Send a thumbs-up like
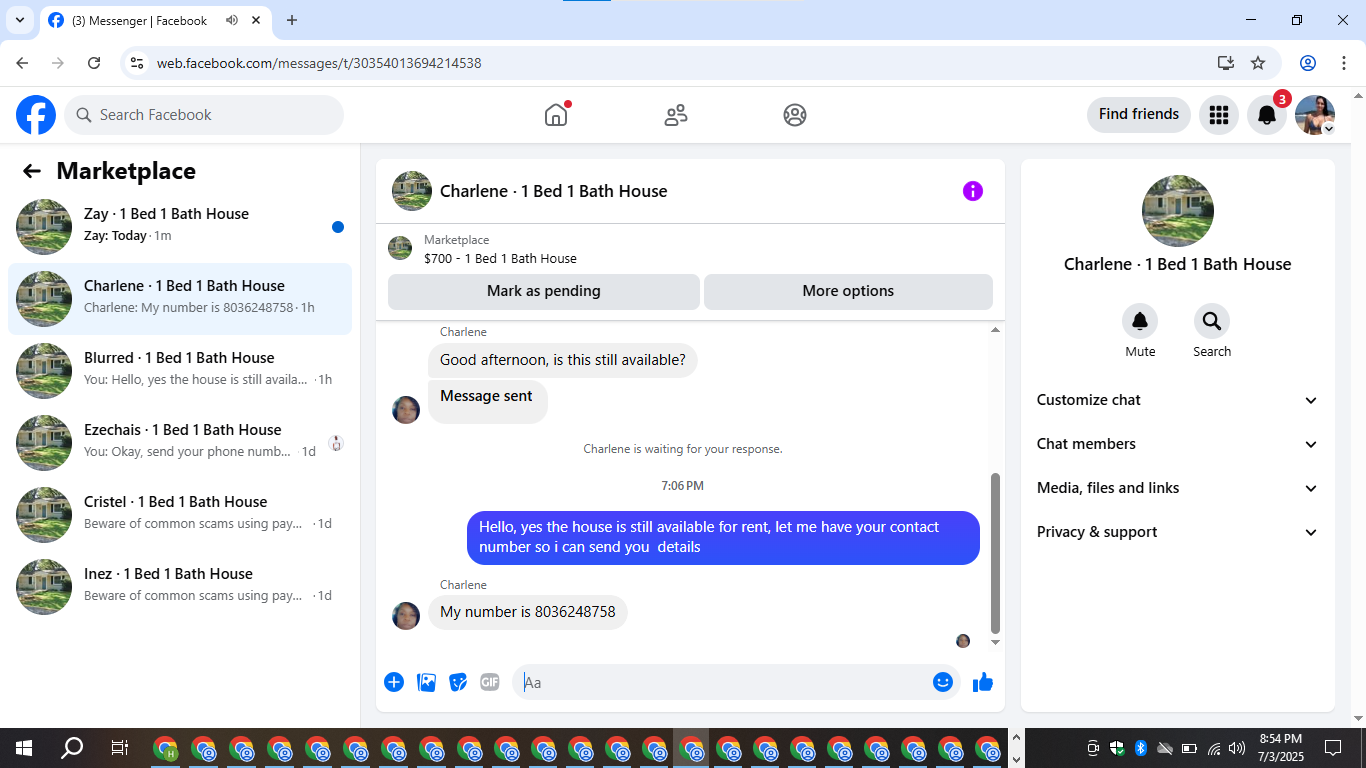Viewport: 1366px width, 768px height. (983, 682)
